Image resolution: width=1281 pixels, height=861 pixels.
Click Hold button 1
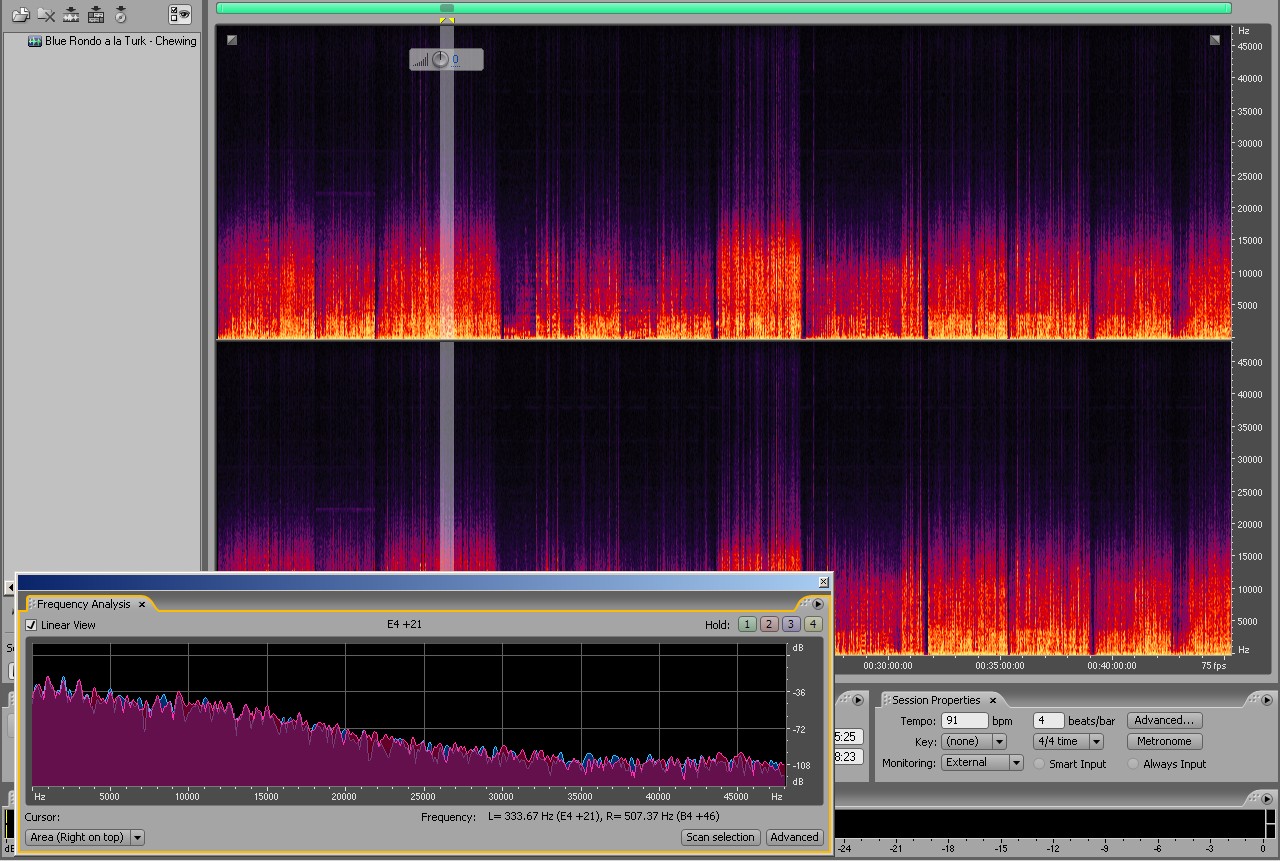coord(747,624)
